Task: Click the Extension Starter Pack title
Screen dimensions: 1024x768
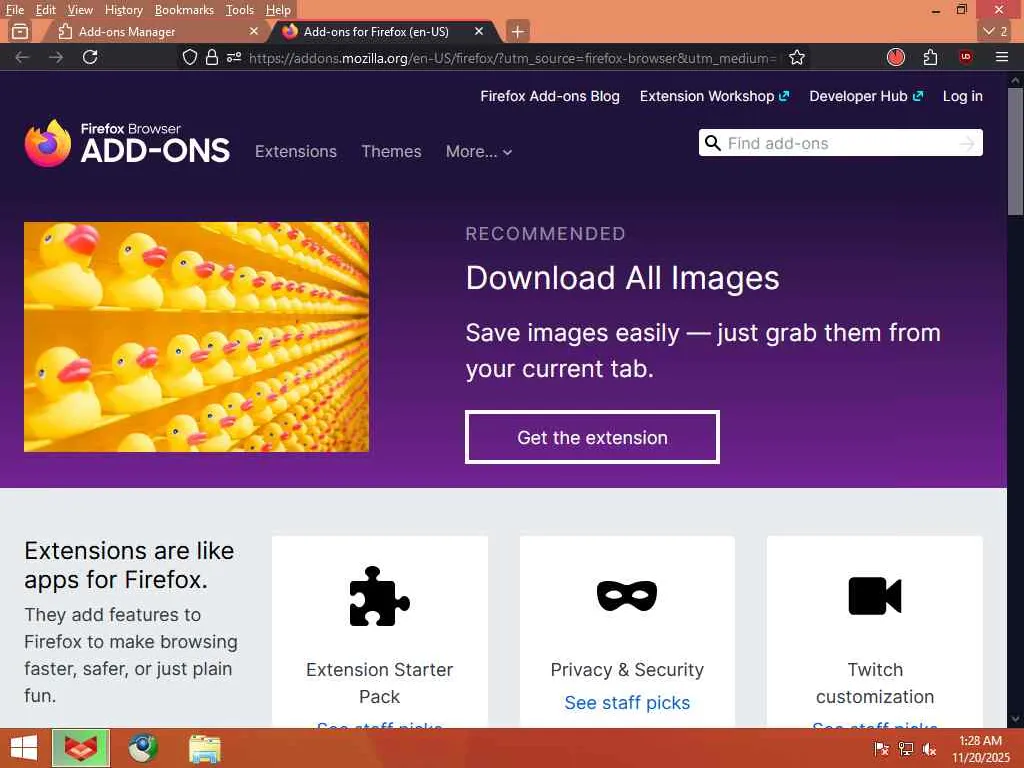Action: pos(379,683)
